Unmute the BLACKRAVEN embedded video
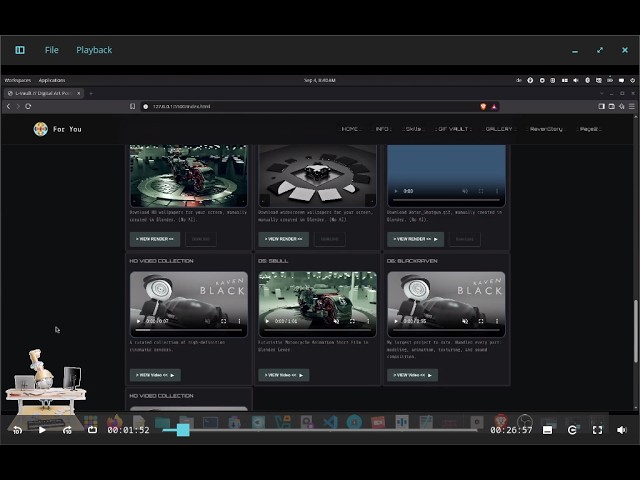640x480 pixels. pos(465,321)
